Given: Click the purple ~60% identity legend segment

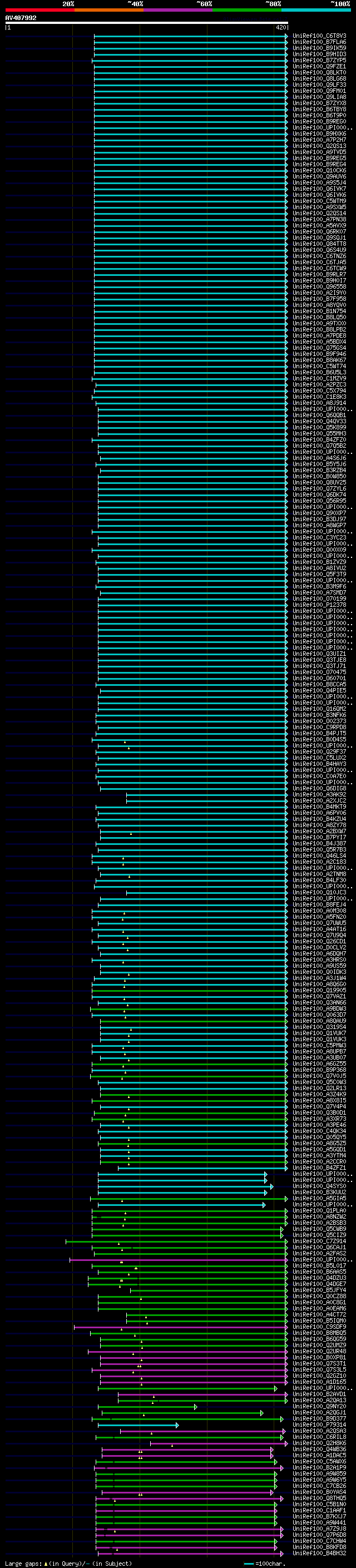Looking at the screenshot, I should 179,10.
